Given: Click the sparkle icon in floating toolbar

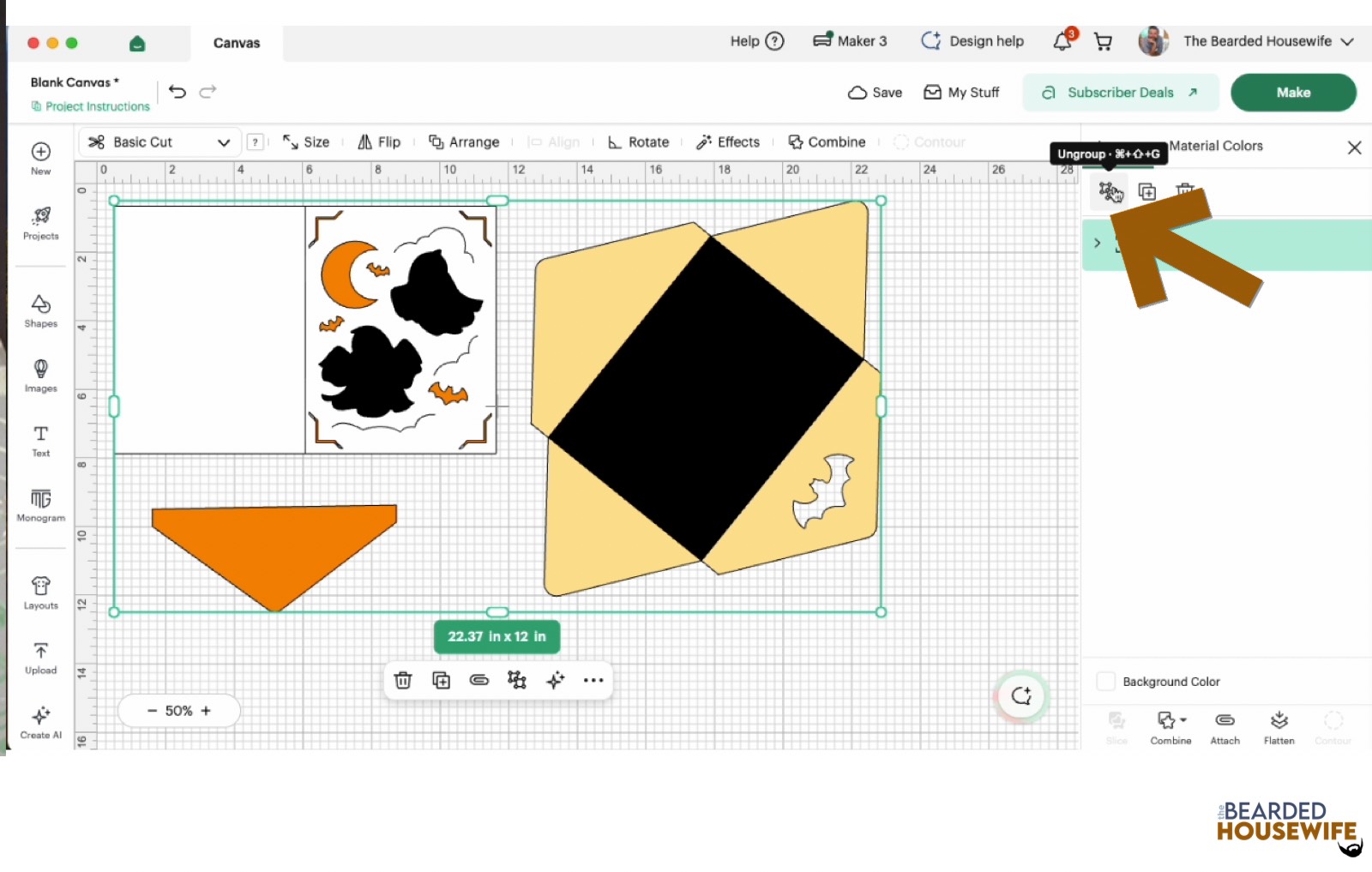Looking at the screenshot, I should click(x=556, y=680).
